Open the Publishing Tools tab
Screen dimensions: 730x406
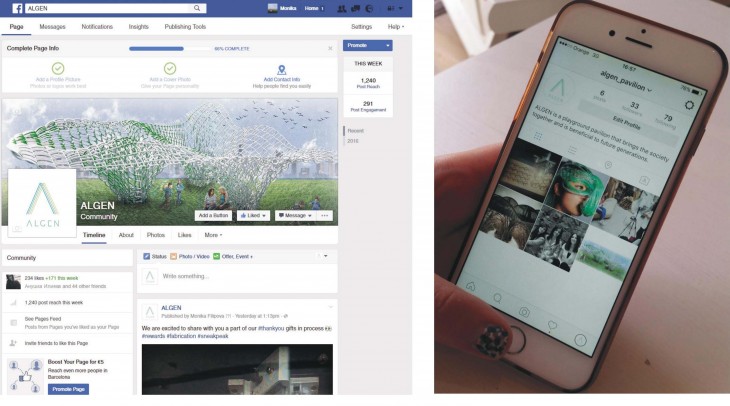click(x=185, y=27)
